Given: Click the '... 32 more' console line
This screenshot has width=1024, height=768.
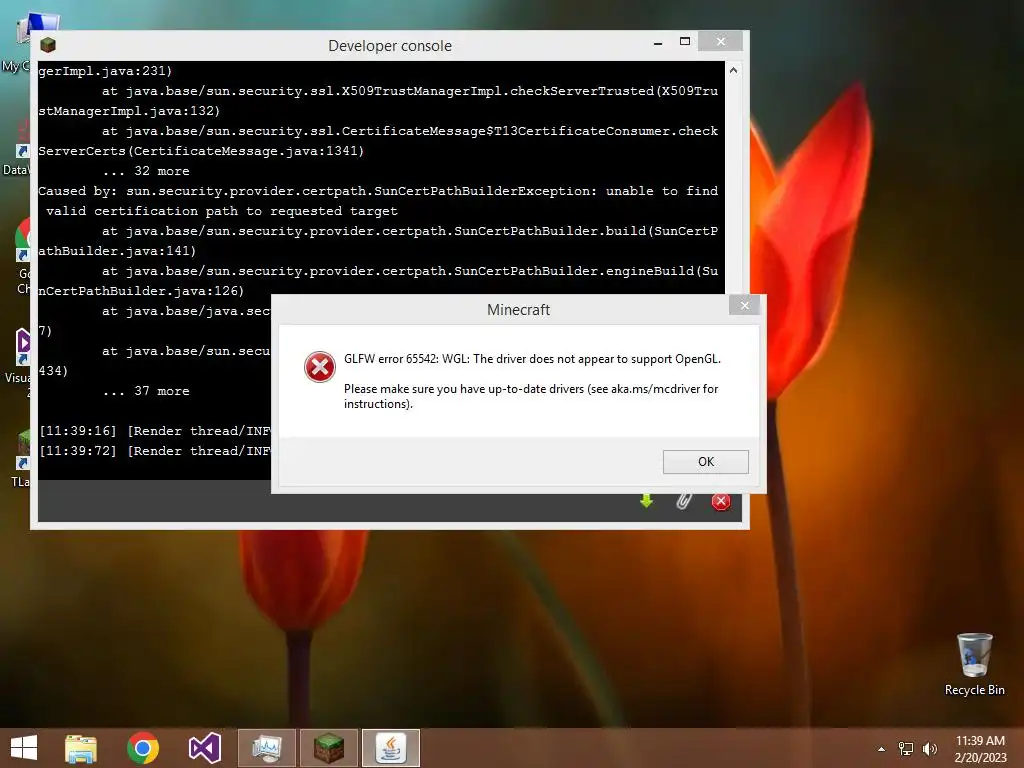Looking at the screenshot, I should pos(146,171).
